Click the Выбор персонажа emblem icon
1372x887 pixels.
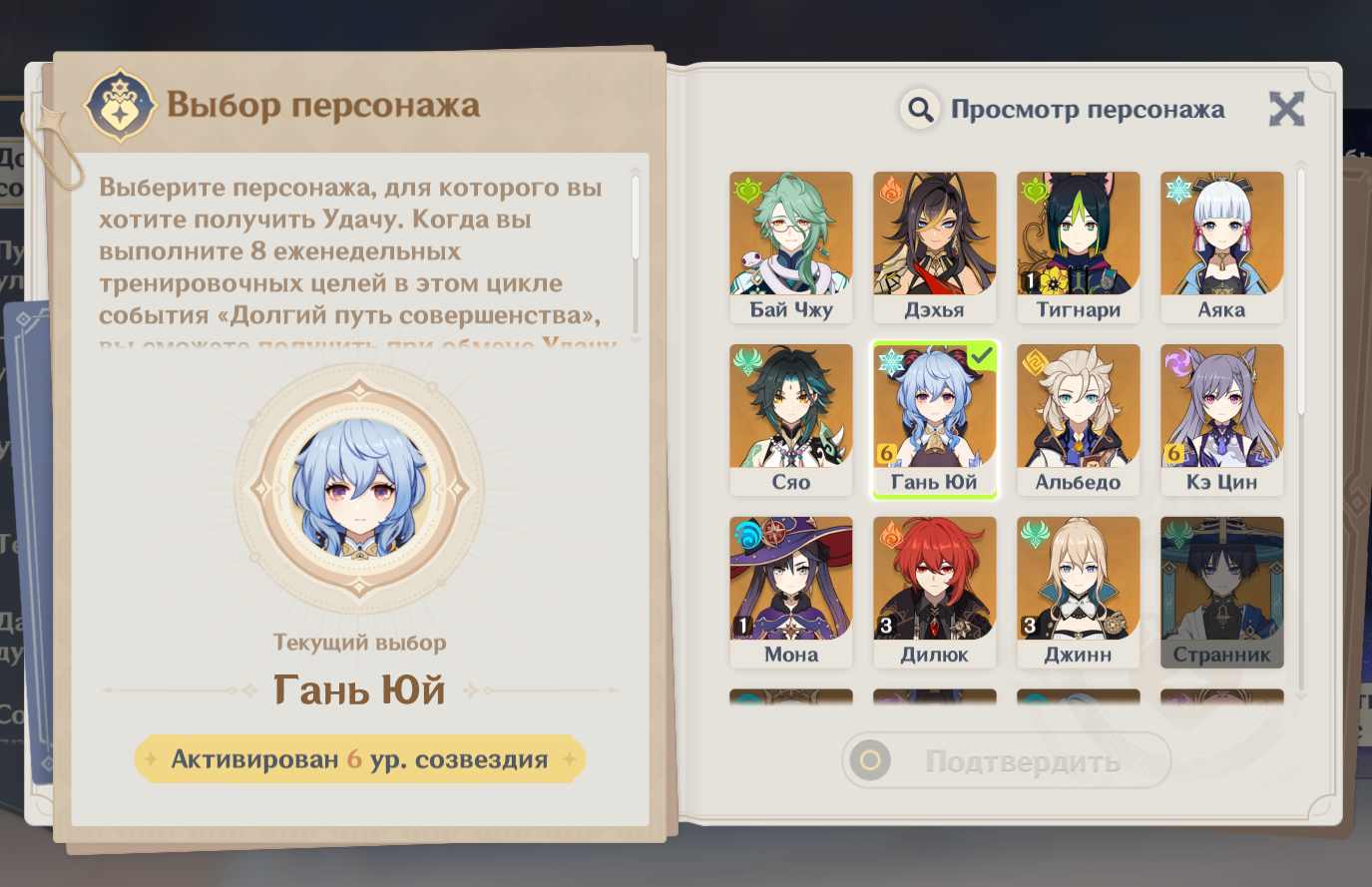(x=120, y=105)
